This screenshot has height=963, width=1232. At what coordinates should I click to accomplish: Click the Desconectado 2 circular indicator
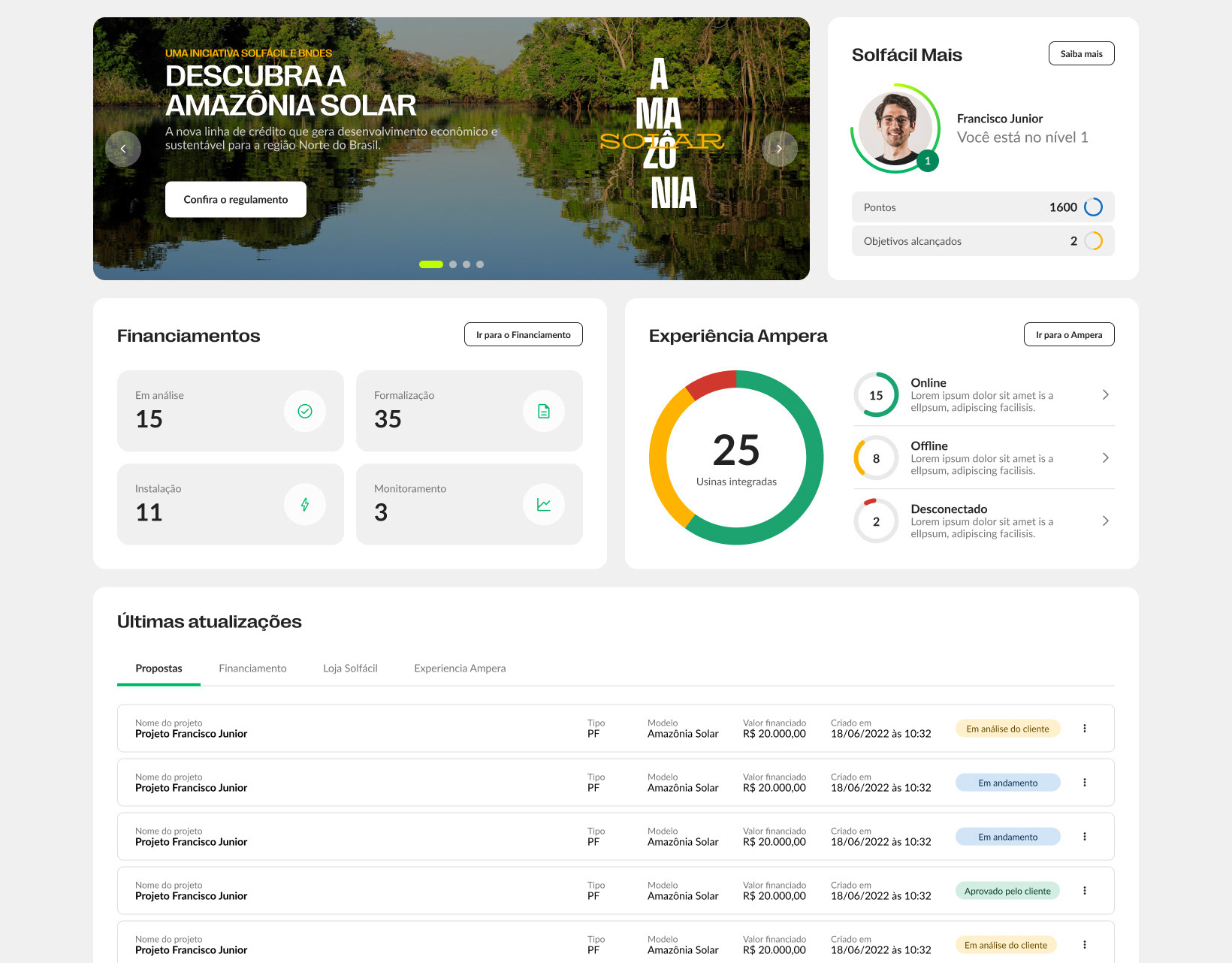tap(876, 521)
